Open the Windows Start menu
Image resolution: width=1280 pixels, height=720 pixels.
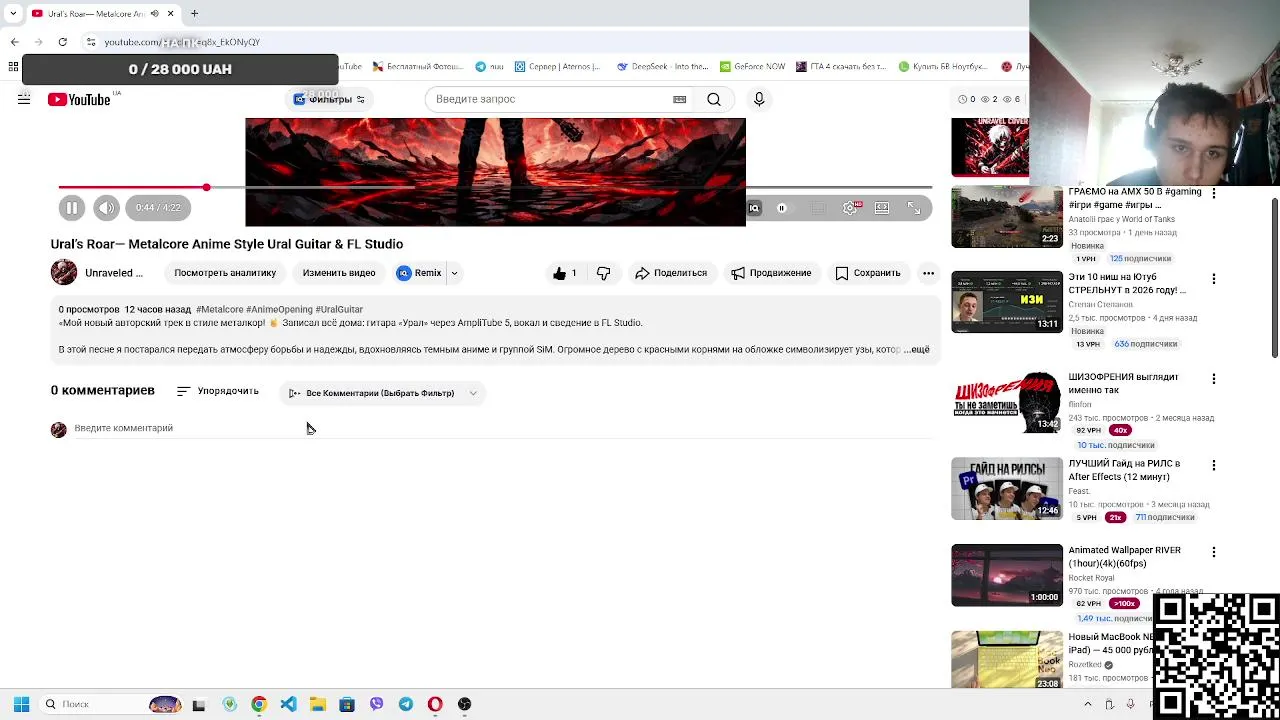coord(21,704)
